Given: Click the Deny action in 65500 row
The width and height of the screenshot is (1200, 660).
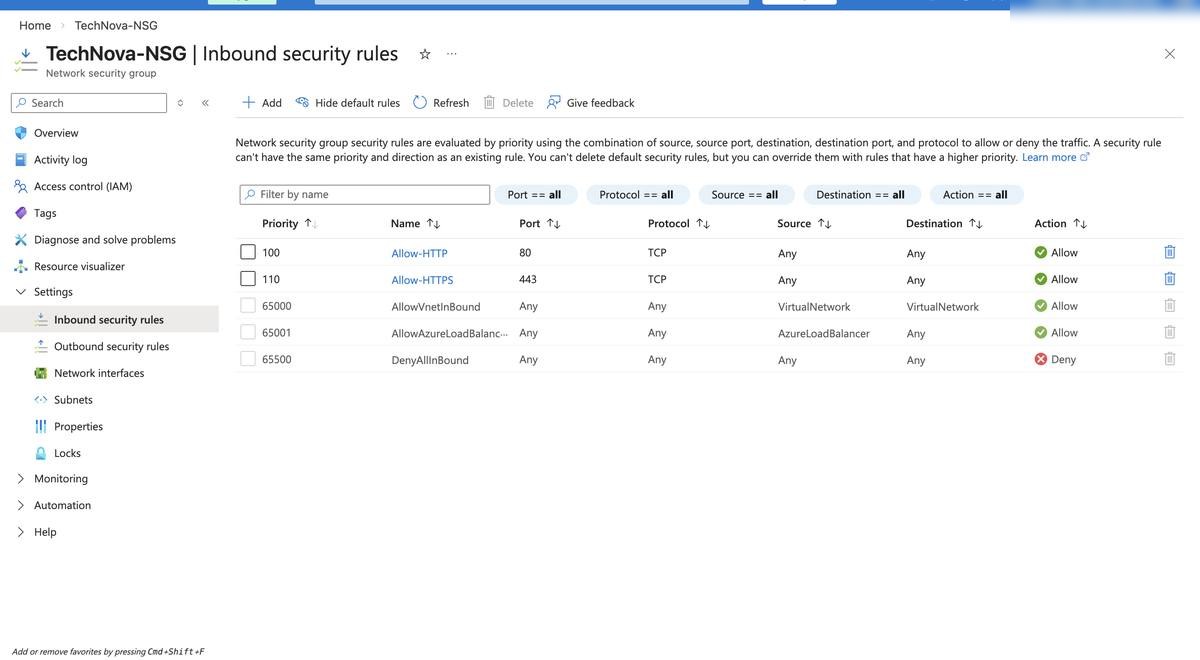Looking at the screenshot, I should pos(1055,359).
